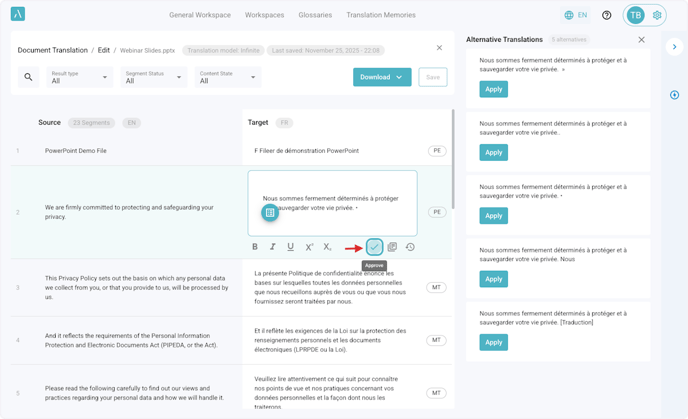
Task: Close the Alternative Translations panel
Action: (x=642, y=40)
